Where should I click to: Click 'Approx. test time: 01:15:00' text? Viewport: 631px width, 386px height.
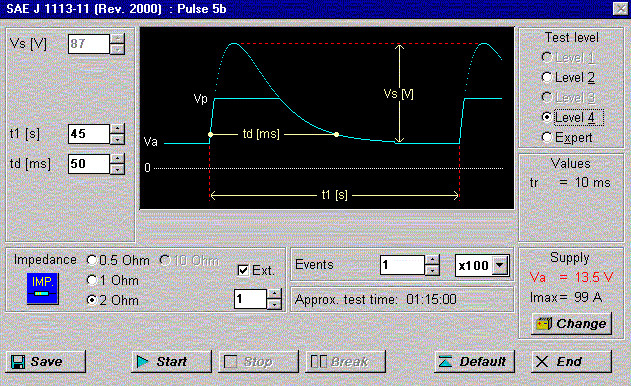pyautogui.click(x=375, y=299)
